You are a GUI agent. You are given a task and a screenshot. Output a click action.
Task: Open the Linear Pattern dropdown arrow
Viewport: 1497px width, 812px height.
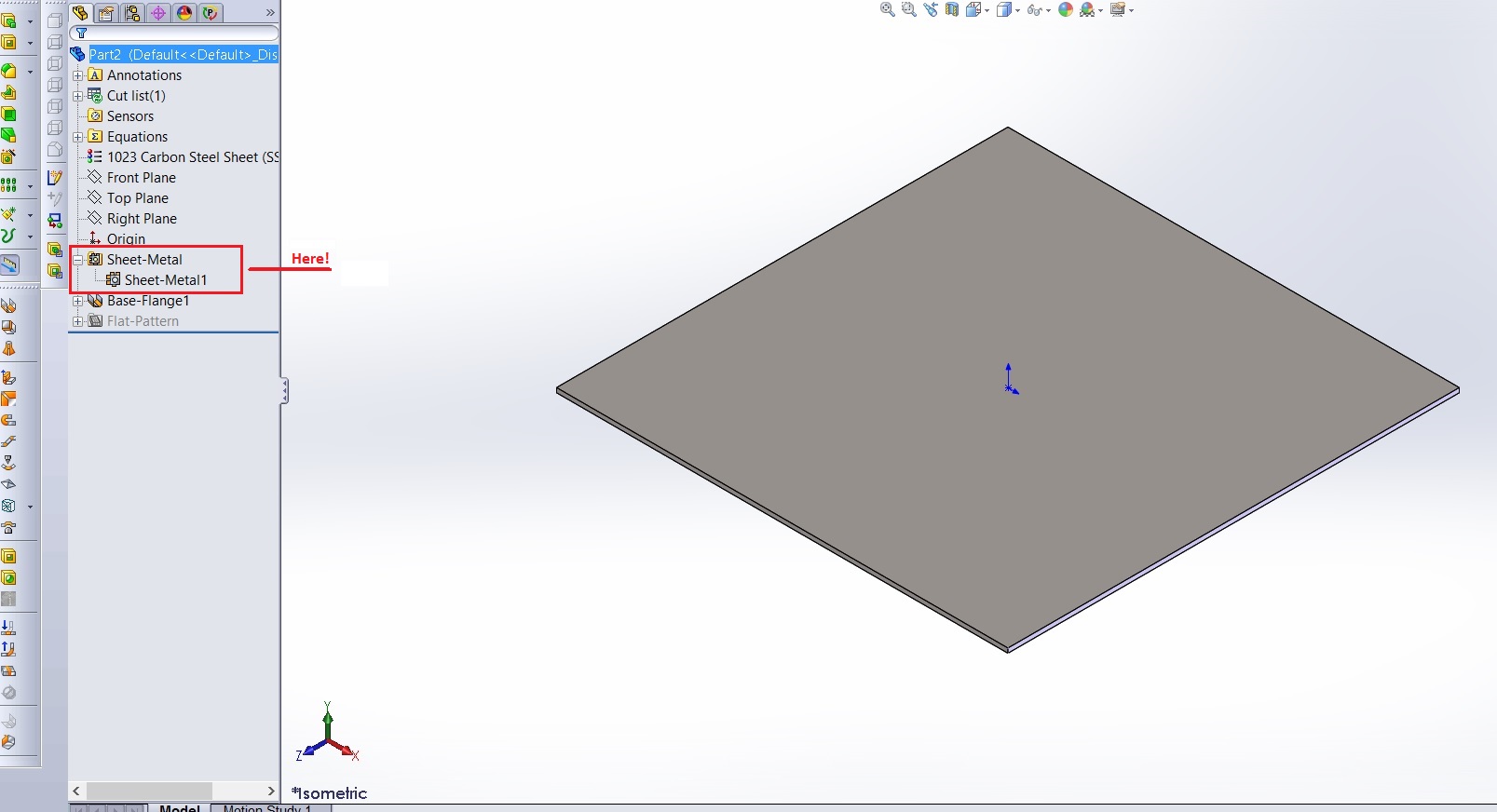(x=30, y=186)
